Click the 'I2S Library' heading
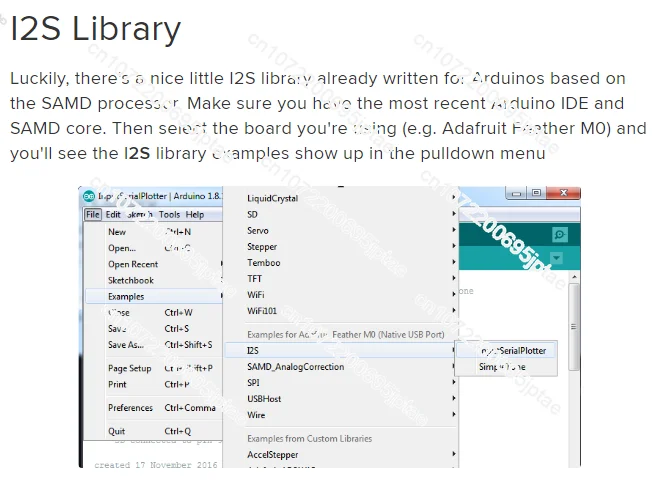This screenshot has height=493, width=659. coord(95,29)
